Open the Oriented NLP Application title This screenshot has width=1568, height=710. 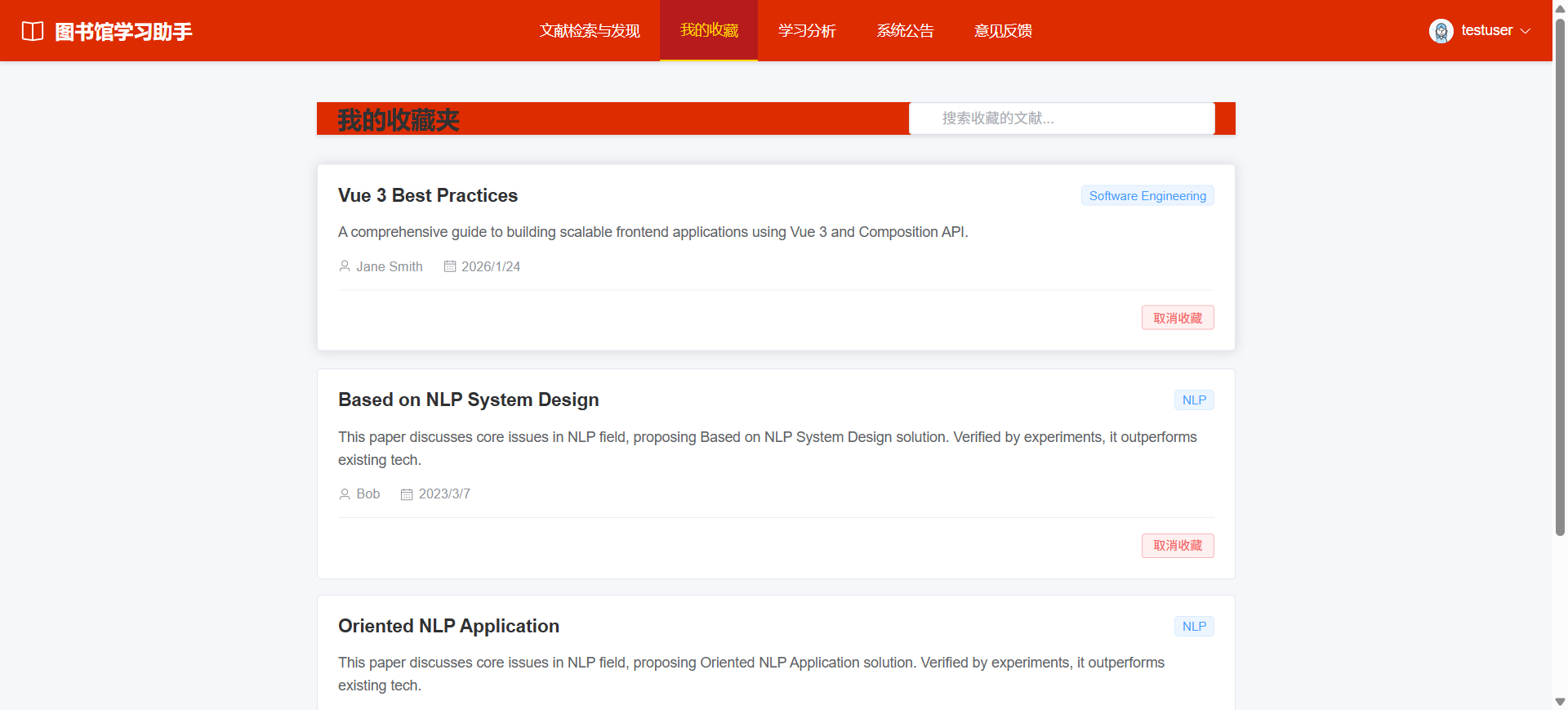click(x=448, y=627)
